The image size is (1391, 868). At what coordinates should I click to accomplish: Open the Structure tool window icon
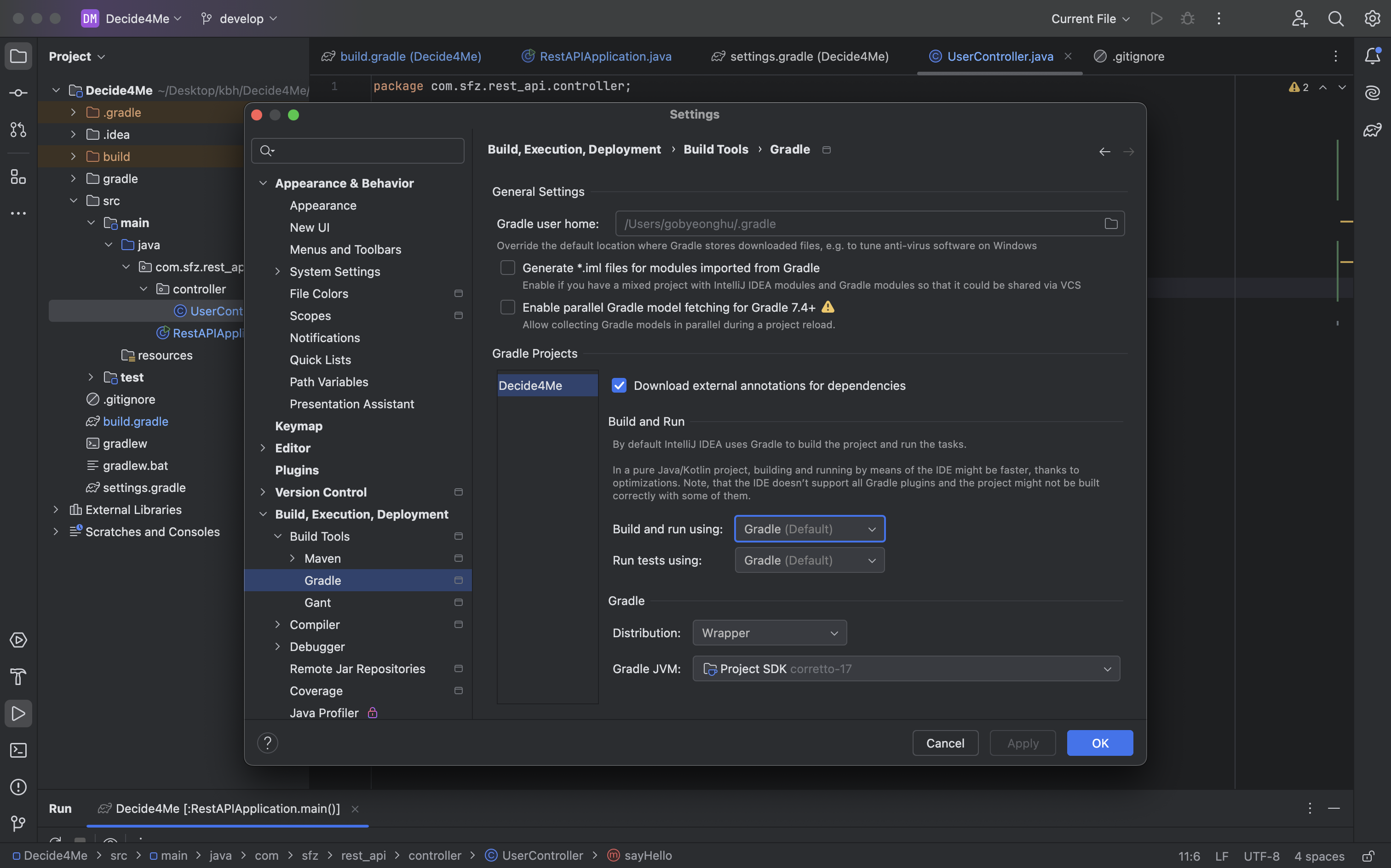pyautogui.click(x=18, y=177)
